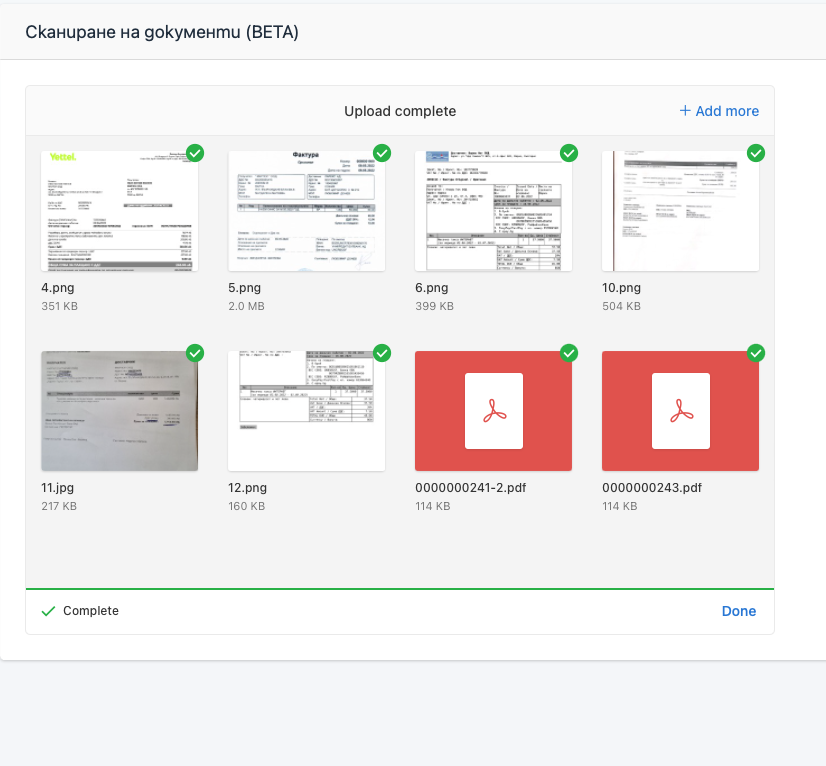Click the PDF icon for 0000000241-2.pdf

494,411
